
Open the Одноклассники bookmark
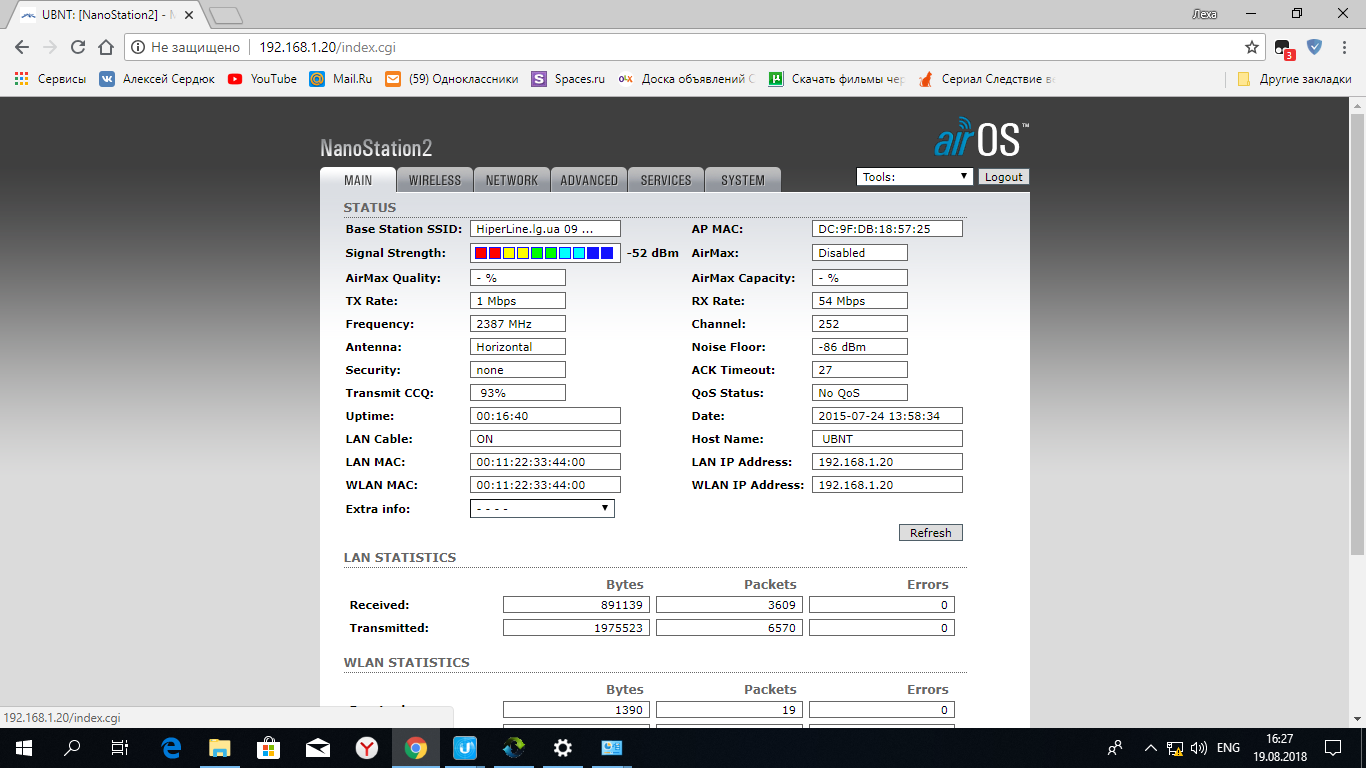[x=452, y=79]
